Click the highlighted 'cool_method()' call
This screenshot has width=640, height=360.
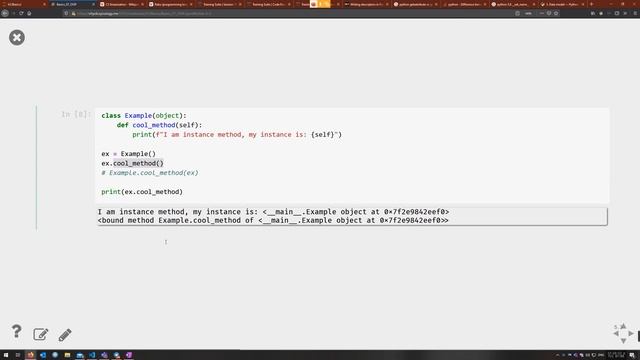point(138,163)
